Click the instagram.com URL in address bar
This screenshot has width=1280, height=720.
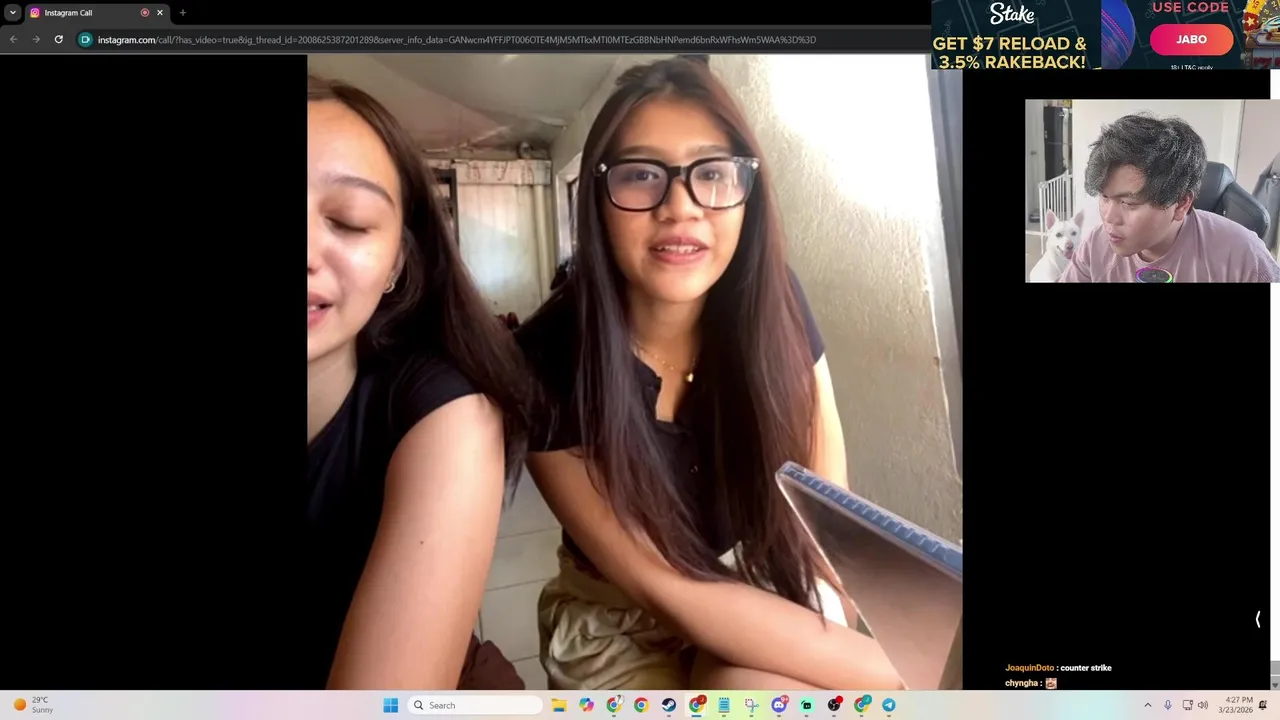click(x=457, y=40)
